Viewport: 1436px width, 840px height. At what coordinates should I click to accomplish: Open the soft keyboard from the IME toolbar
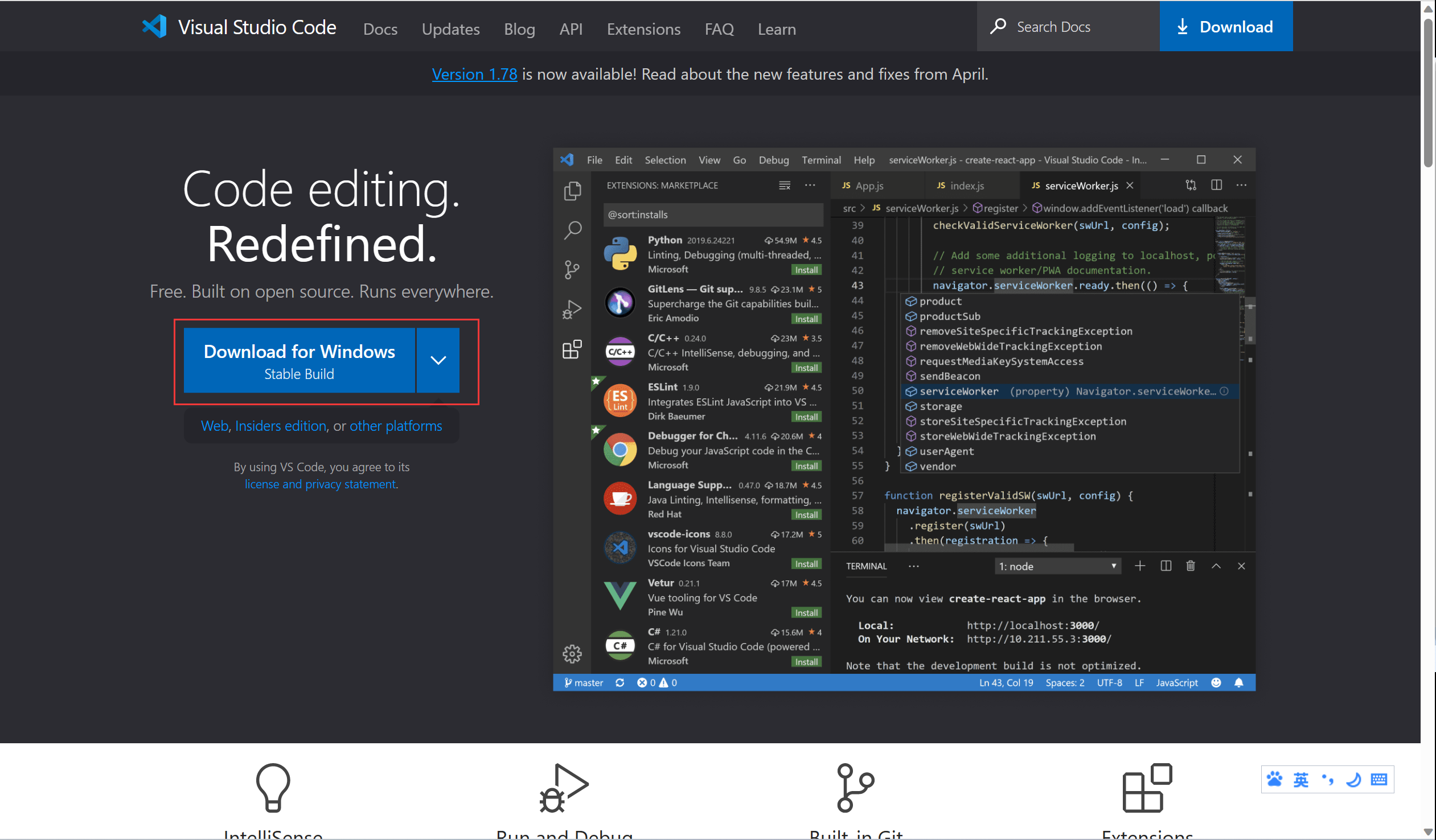[x=1379, y=779]
